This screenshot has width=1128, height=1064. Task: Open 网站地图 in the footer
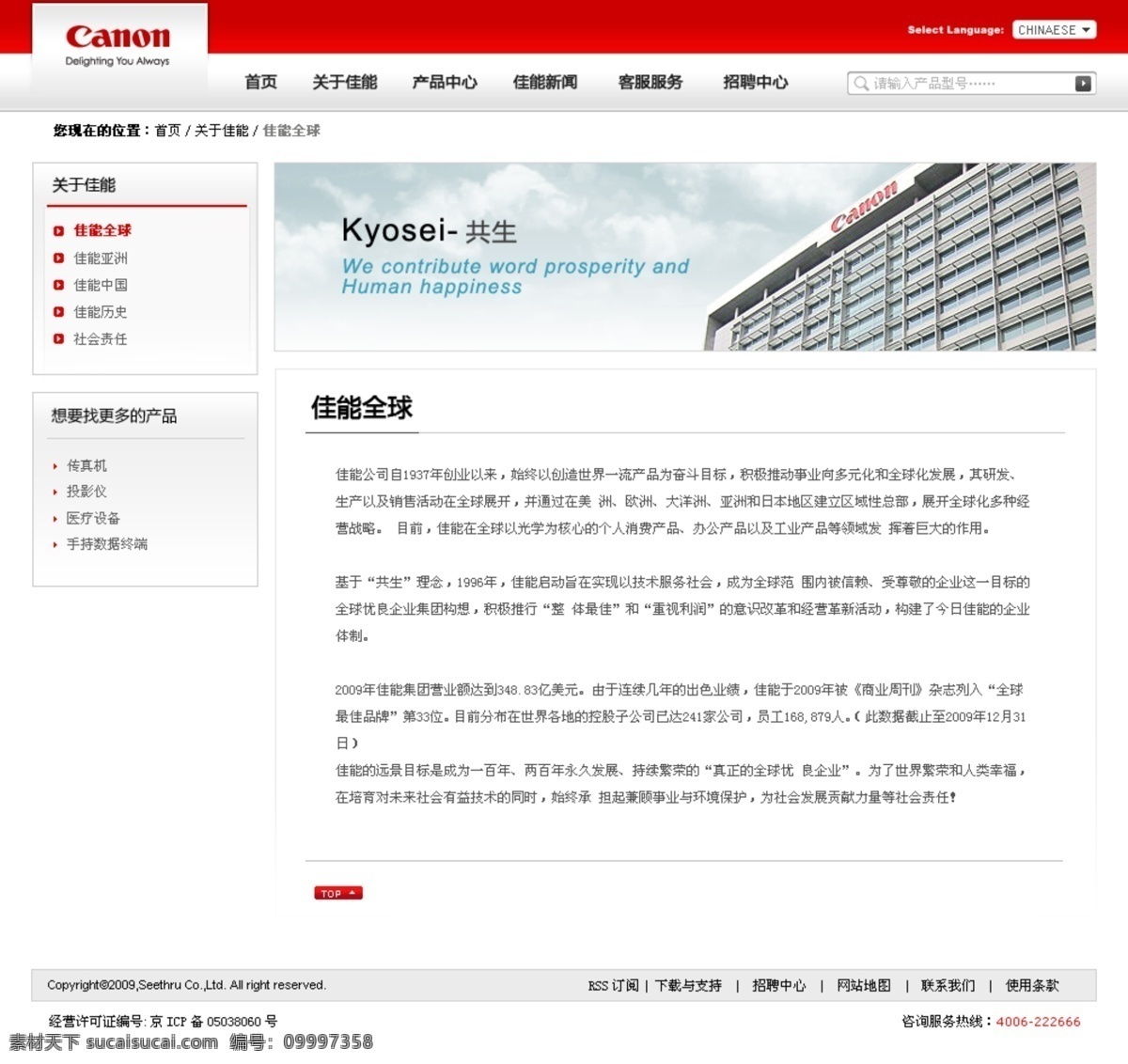pos(864,985)
